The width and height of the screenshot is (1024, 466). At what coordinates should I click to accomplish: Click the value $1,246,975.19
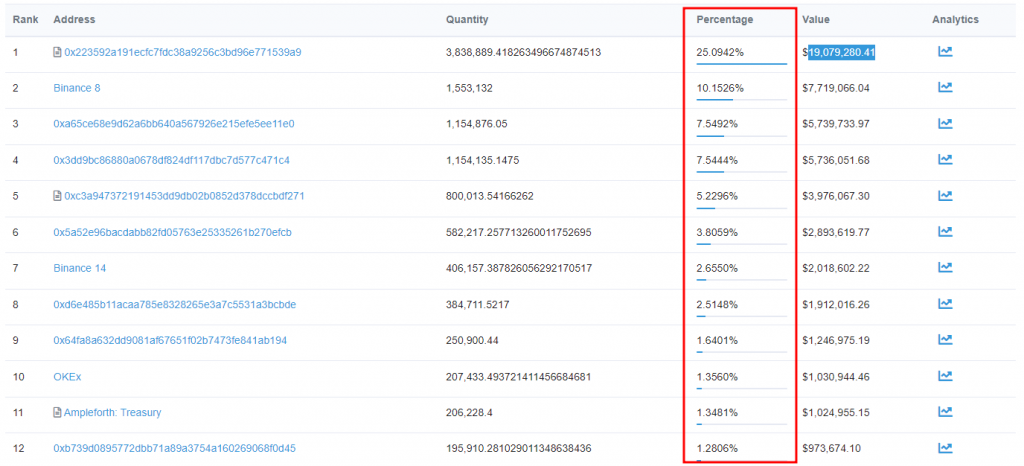pyautogui.click(x=836, y=340)
